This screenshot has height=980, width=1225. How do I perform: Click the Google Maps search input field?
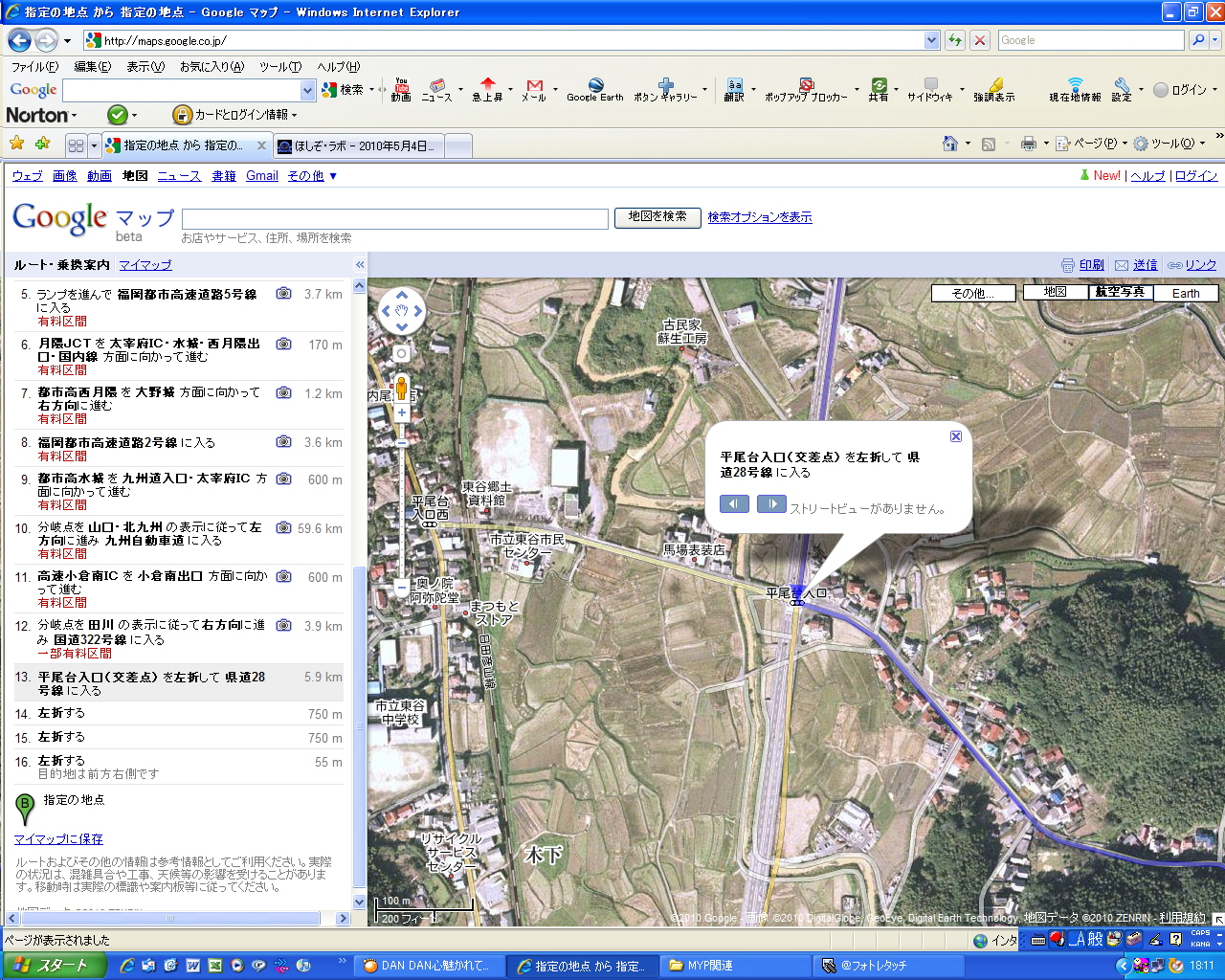[x=394, y=218]
